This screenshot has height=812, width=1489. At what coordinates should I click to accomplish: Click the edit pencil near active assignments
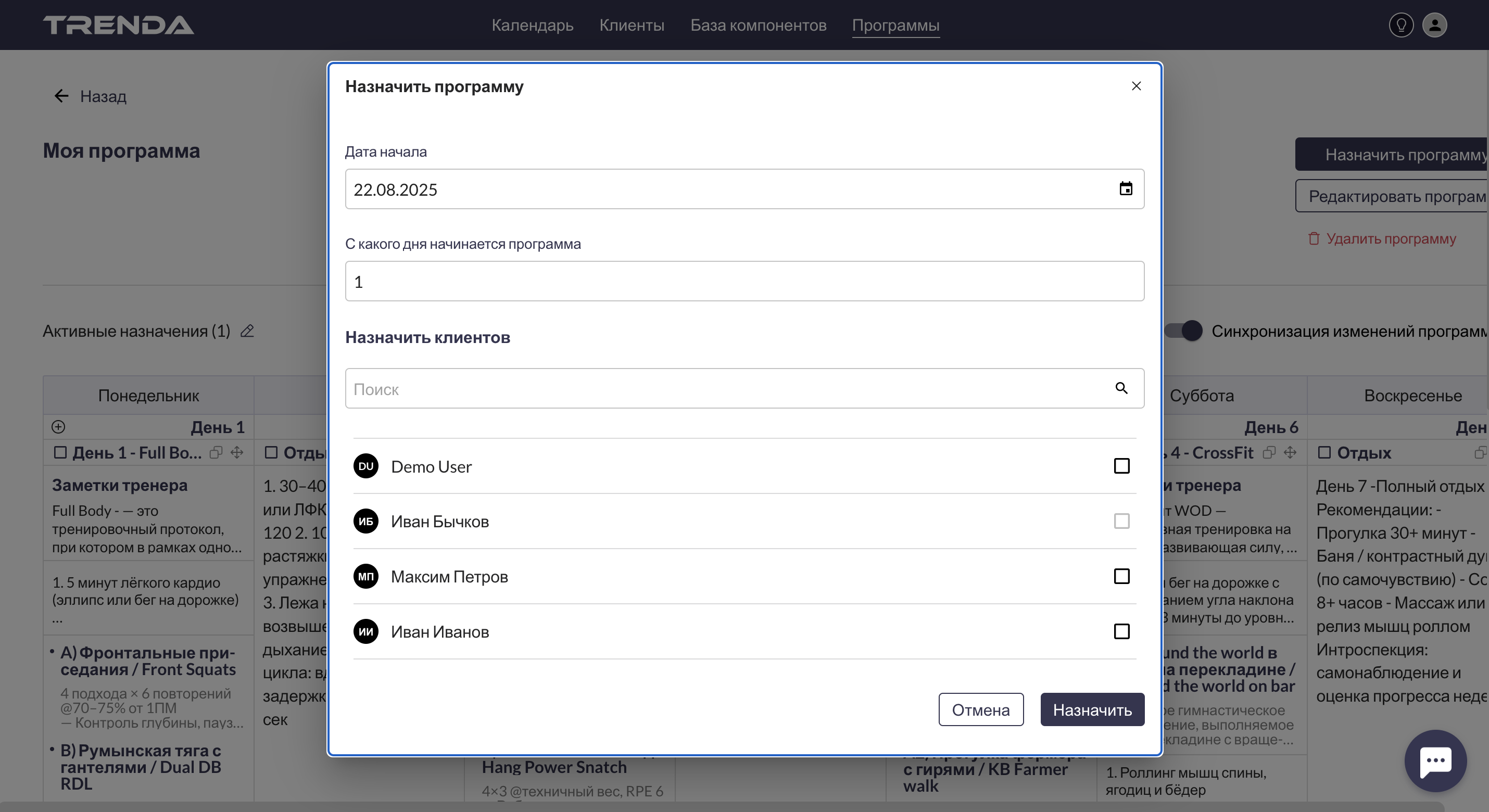click(x=247, y=331)
